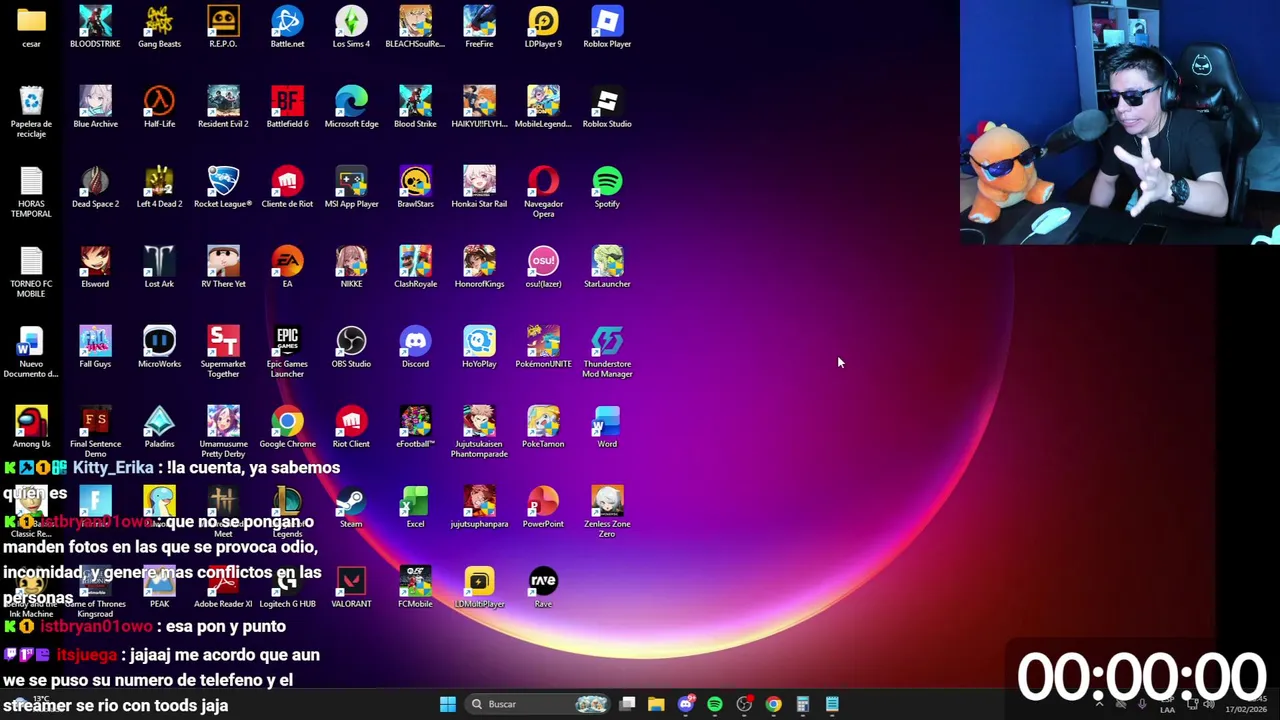Select the FCMobile desktop icon

[415, 587]
